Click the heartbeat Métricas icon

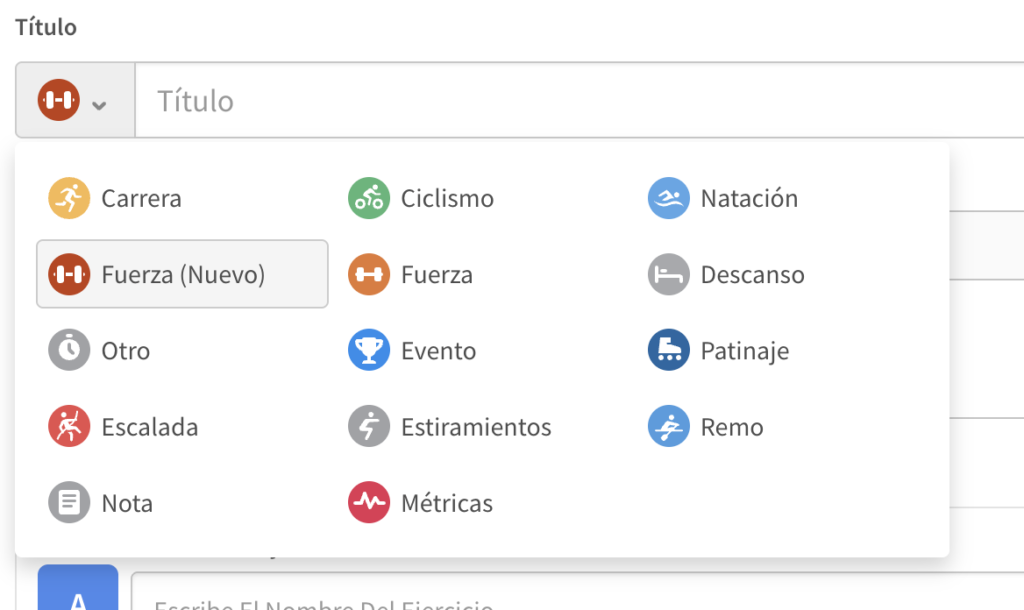tap(368, 503)
